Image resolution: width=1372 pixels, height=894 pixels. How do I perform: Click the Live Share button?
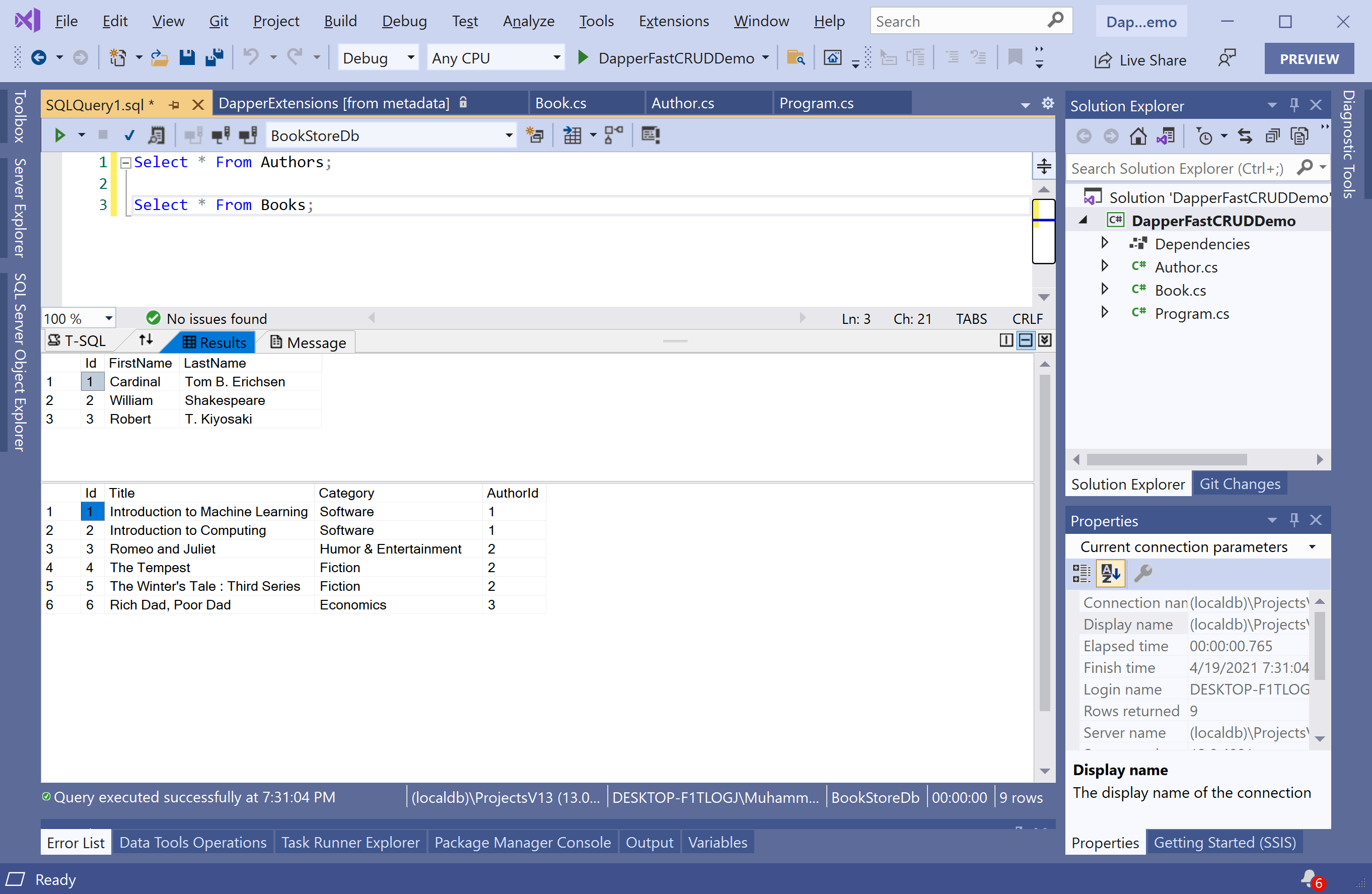coord(1141,60)
